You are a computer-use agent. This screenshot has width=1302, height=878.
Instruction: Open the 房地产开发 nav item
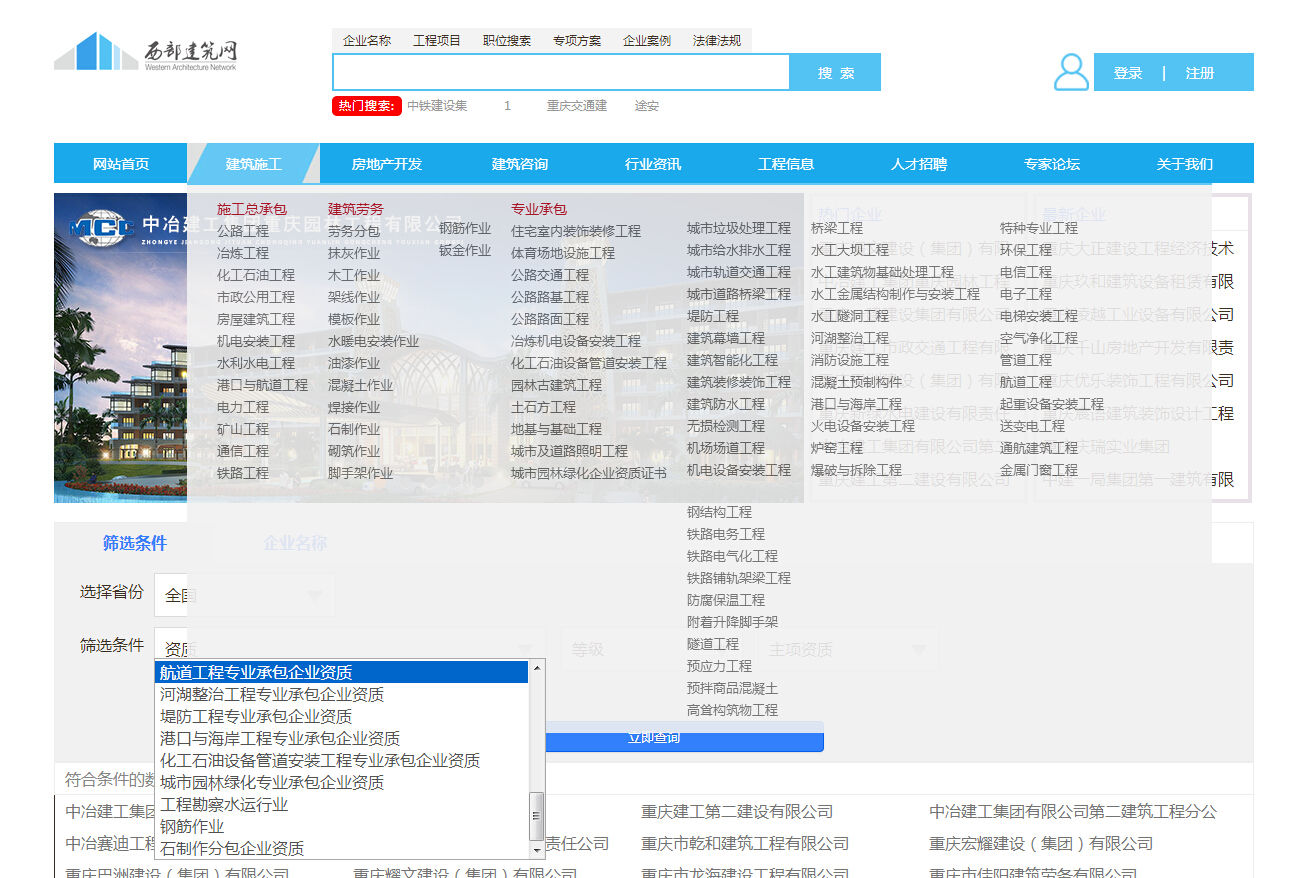(387, 164)
